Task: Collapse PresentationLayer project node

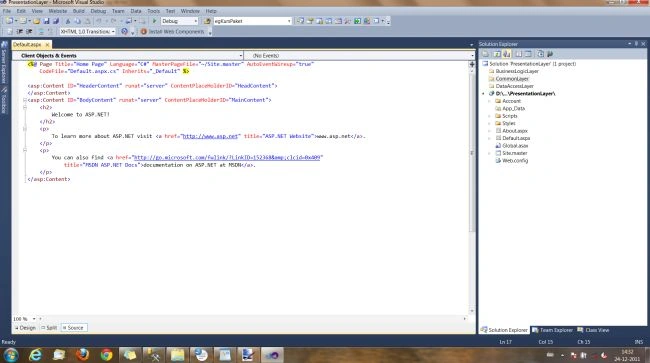Action: (483, 94)
